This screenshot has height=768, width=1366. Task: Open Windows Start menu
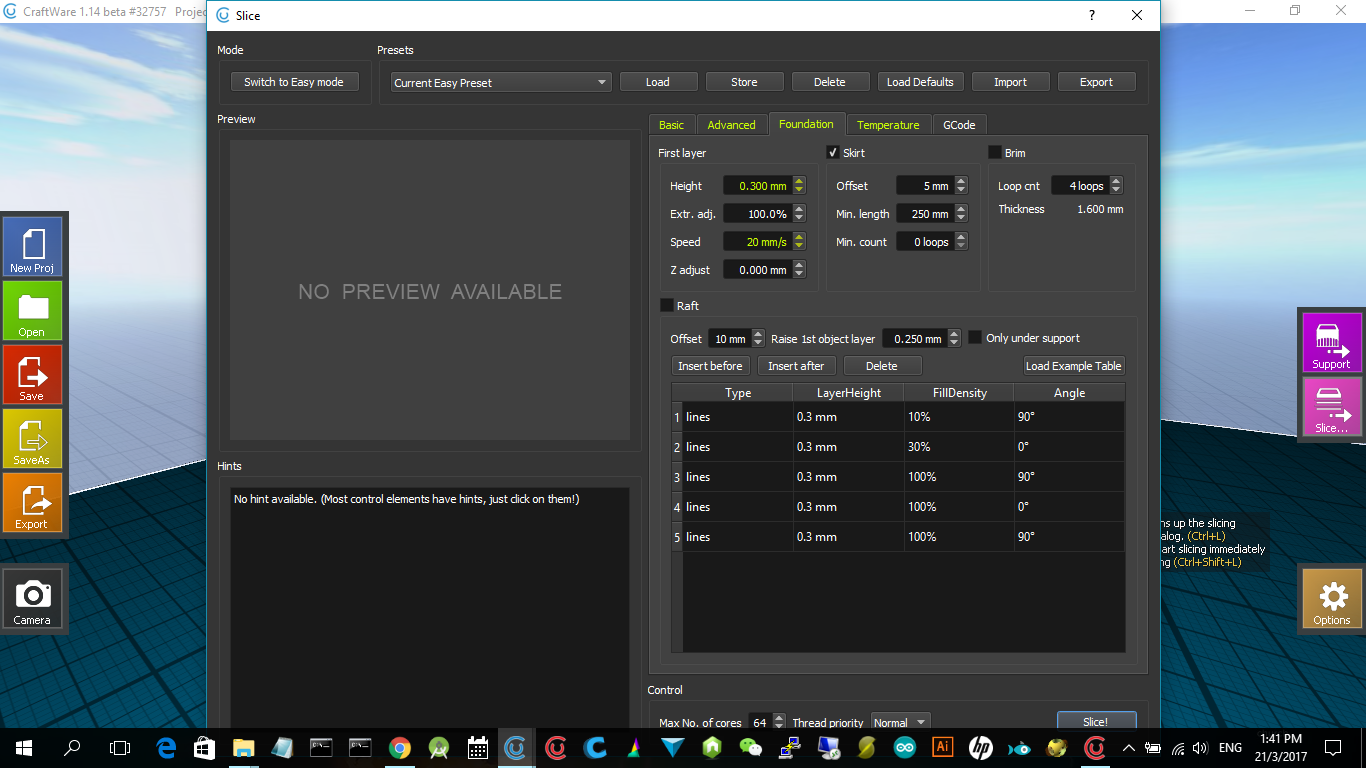tap(24, 747)
